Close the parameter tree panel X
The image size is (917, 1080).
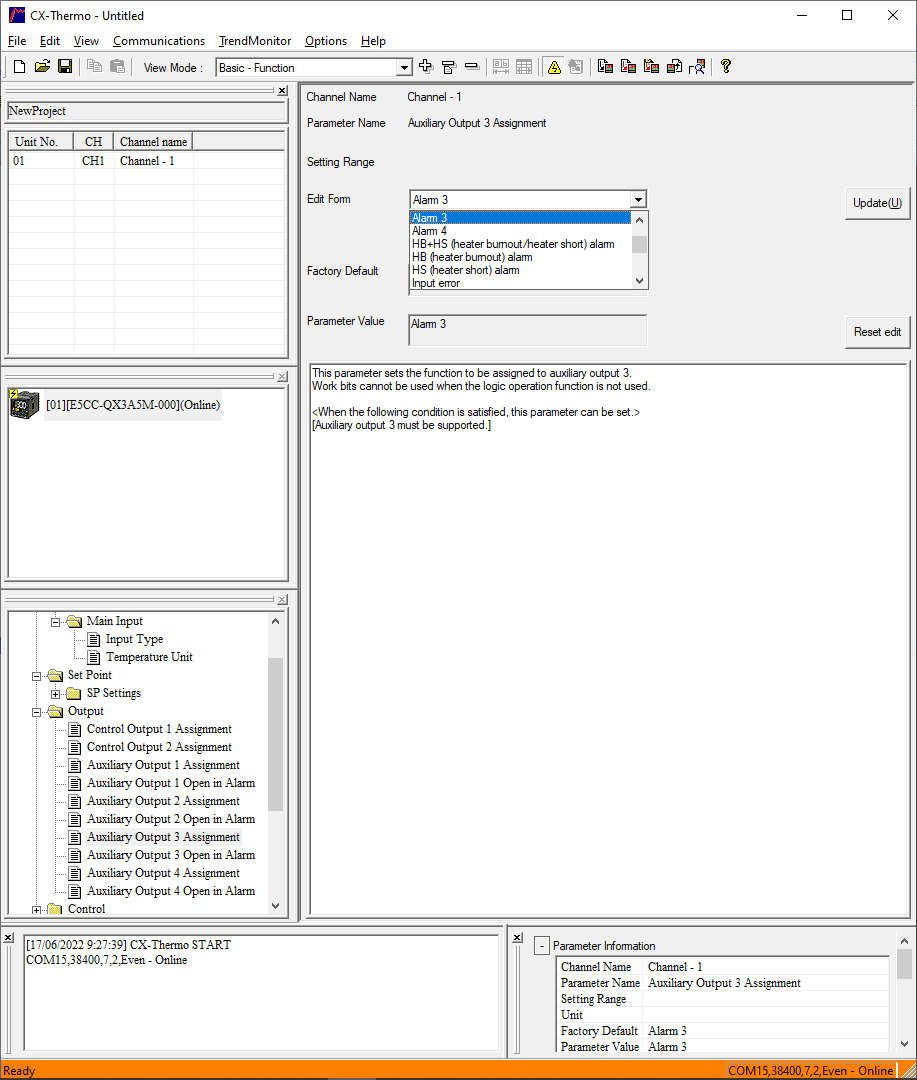pos(282,600)
